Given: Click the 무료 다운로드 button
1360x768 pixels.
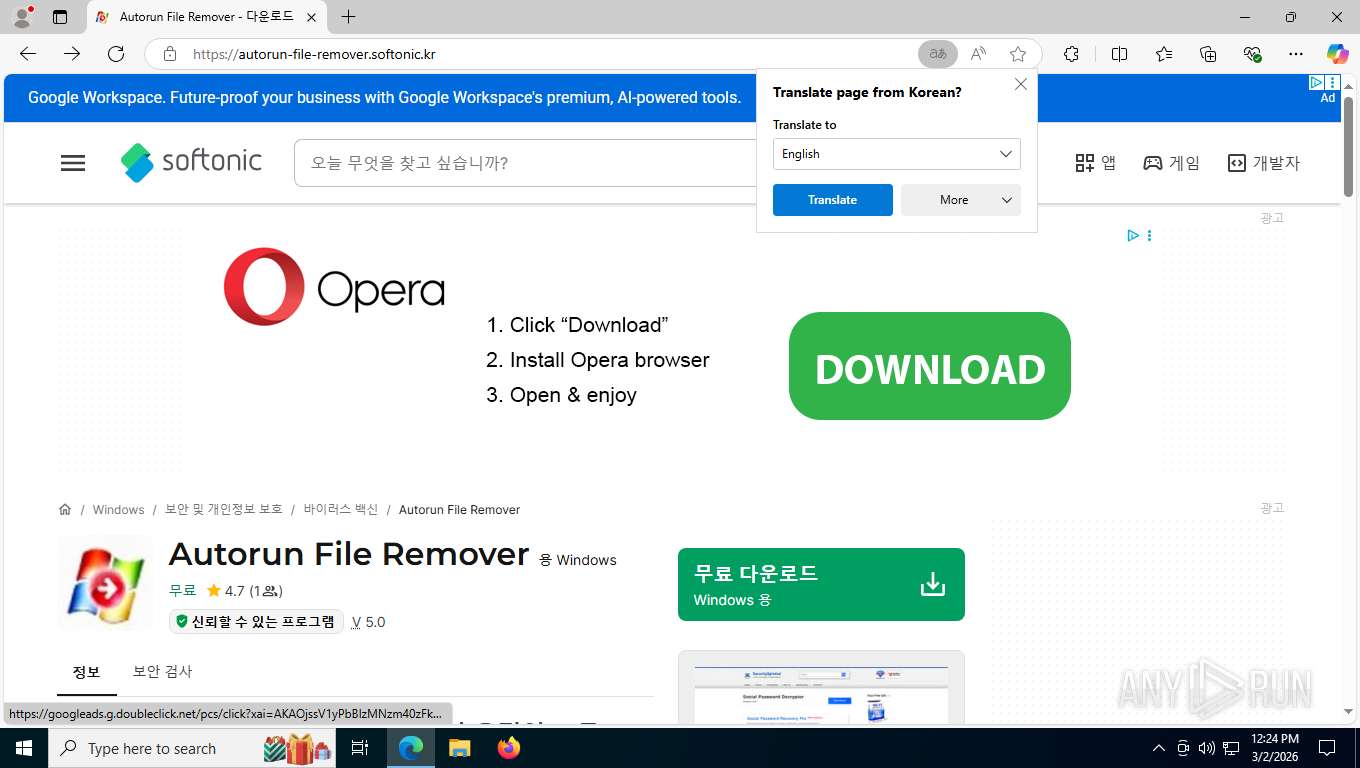Looking at the screenshot, I should [x=821, y=584].
